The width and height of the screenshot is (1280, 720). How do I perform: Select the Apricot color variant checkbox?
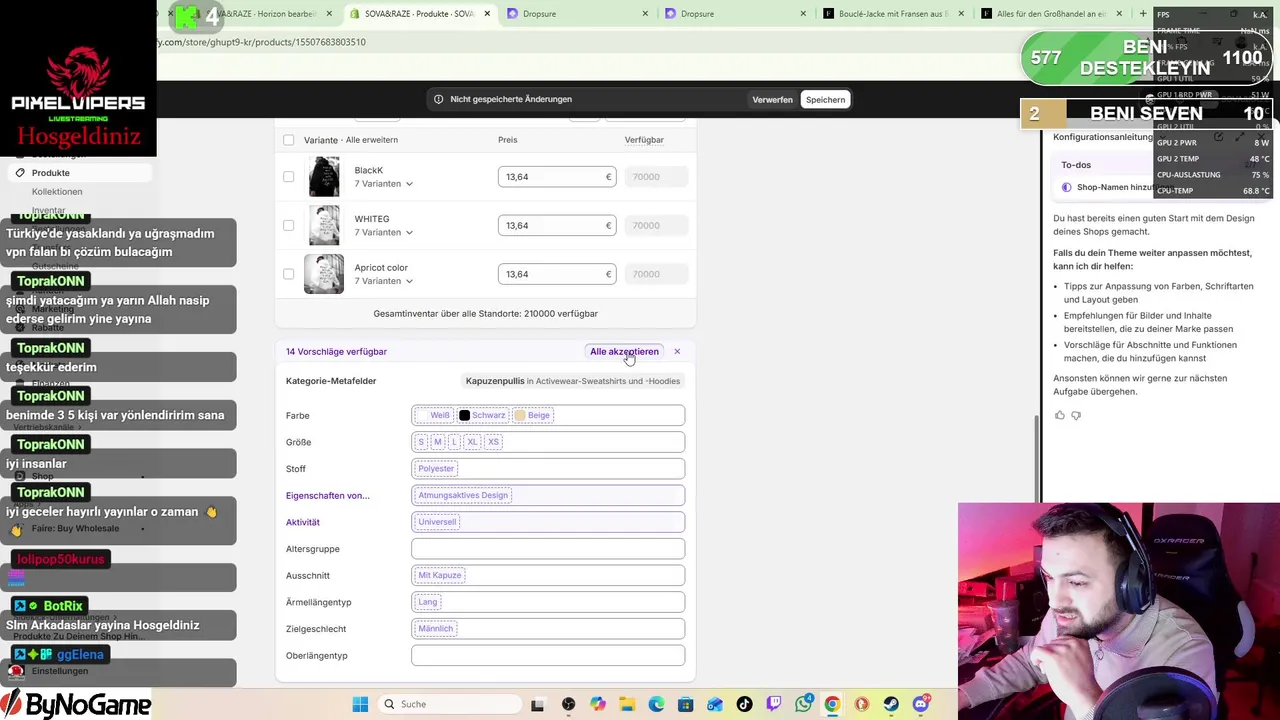pyautogui.click(x=289, y=274)
